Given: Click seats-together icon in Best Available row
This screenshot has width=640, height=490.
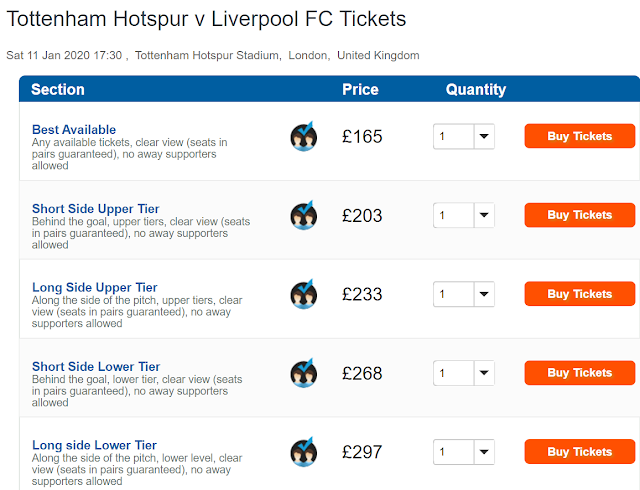Looking at the screenshot, I should click(x=304, y=137).
